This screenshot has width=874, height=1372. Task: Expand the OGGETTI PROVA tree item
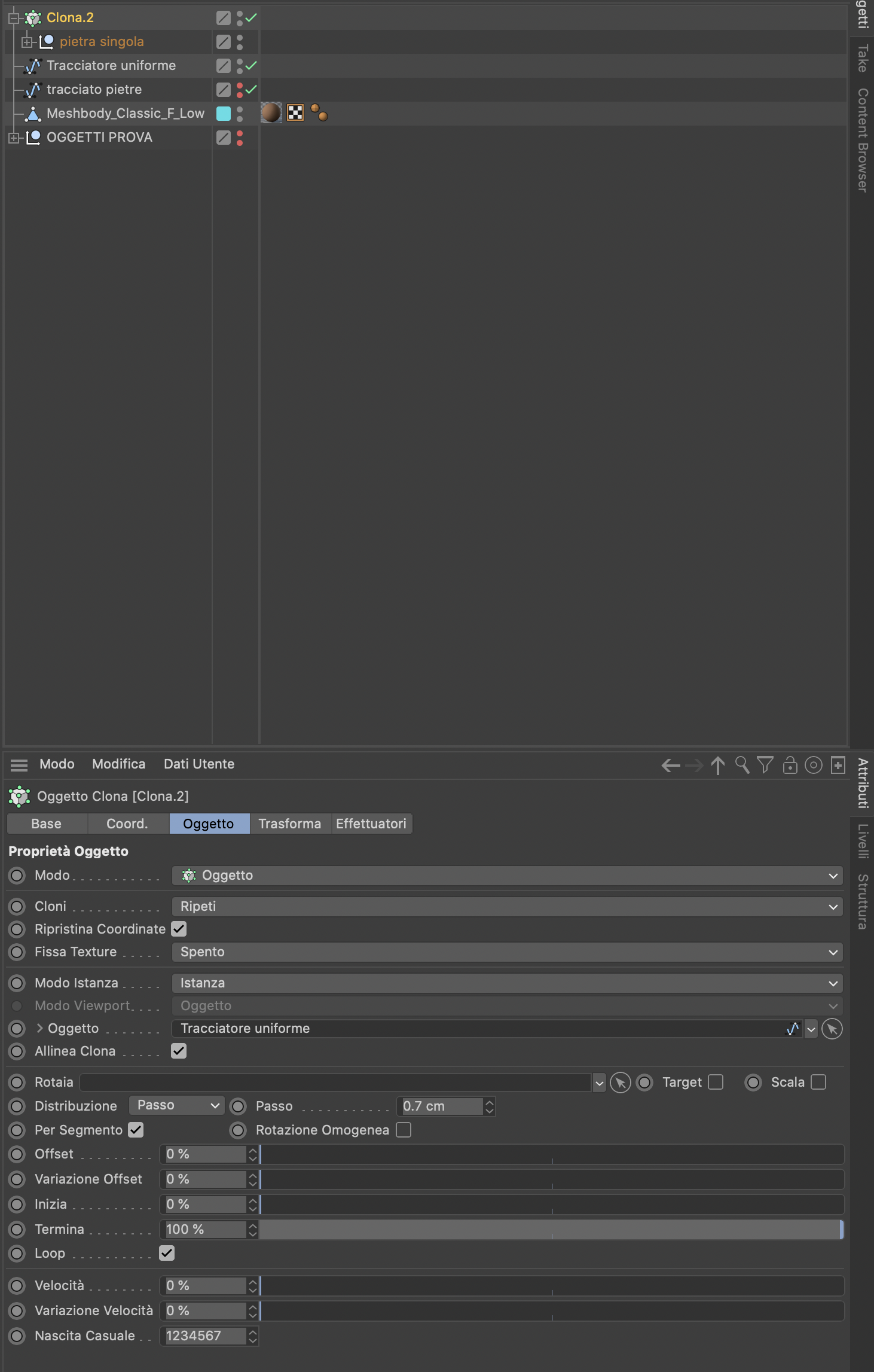14,138
